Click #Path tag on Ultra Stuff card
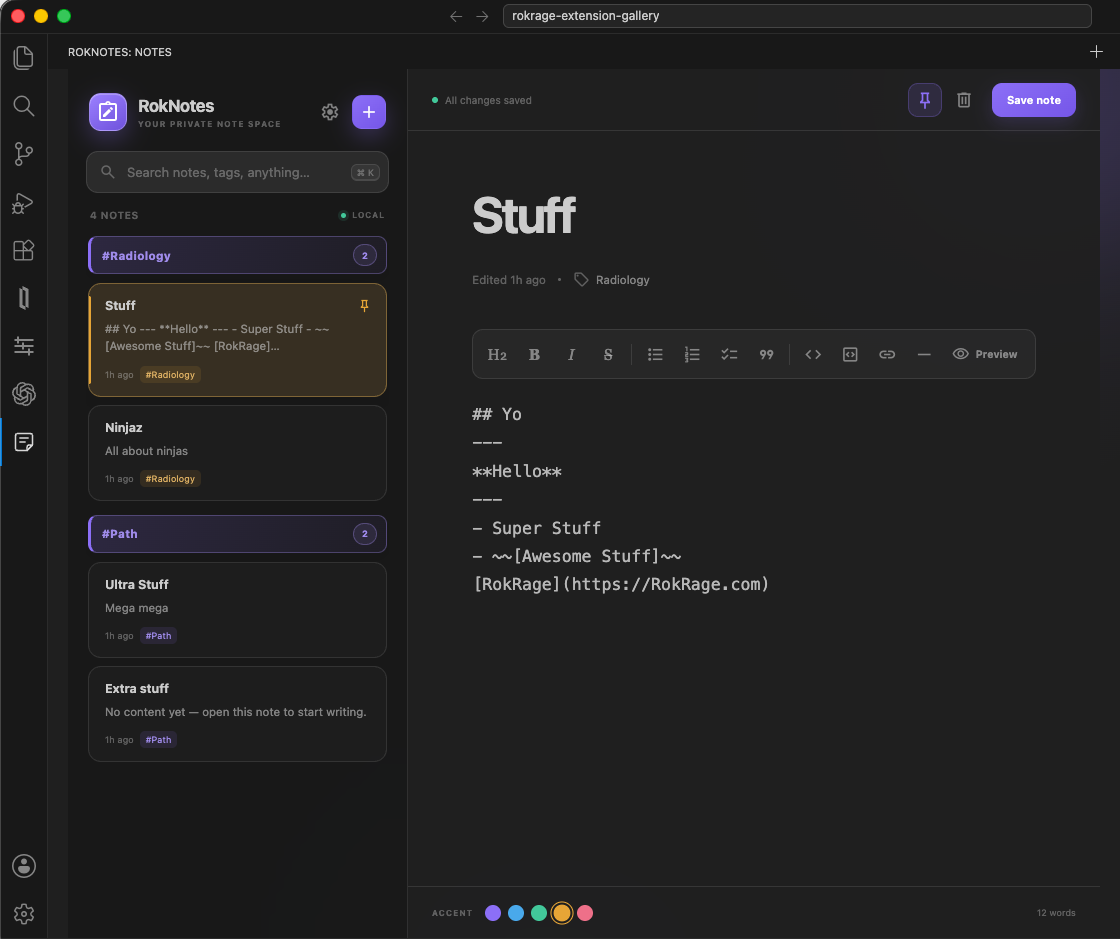1120x939 pixels. pos(159,636)
